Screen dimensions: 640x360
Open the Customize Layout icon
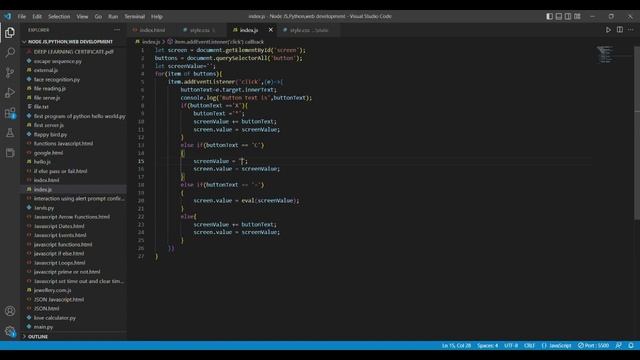point(577,16)
